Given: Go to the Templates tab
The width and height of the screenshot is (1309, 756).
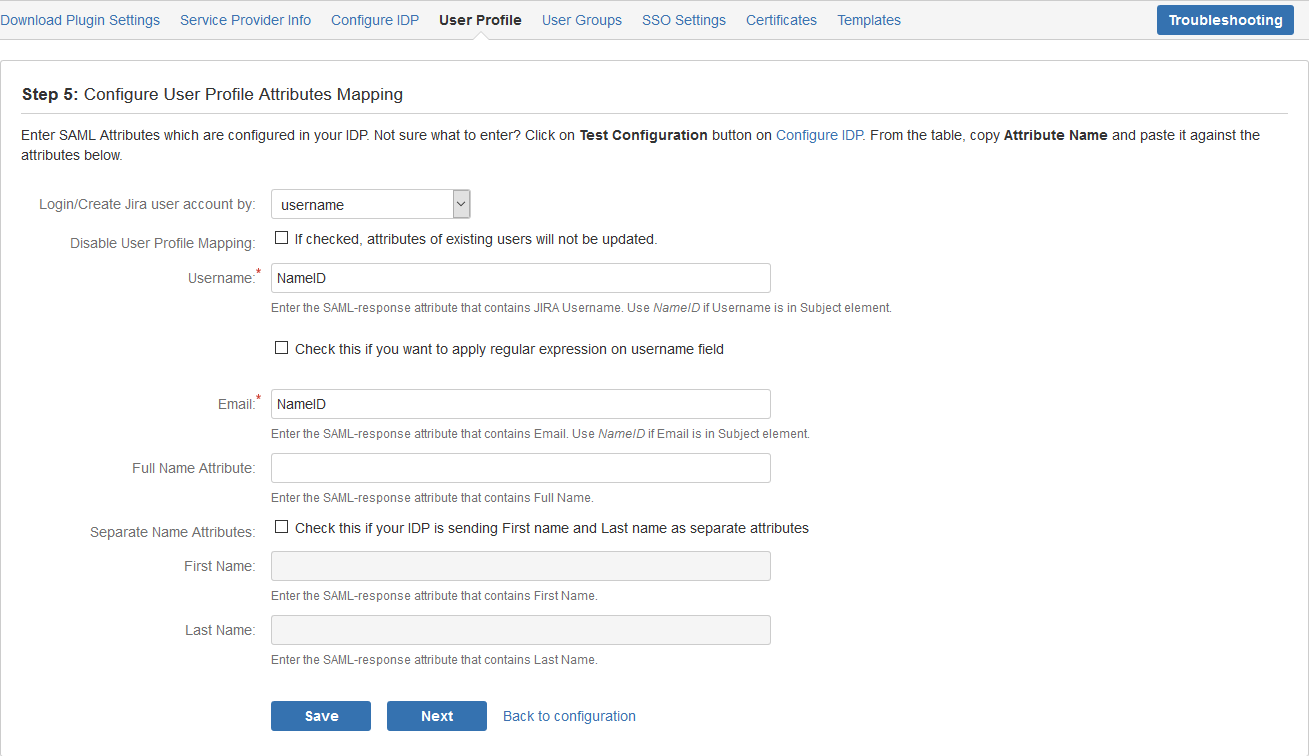Looking at the screenshot, I should (x=869, y=20).
